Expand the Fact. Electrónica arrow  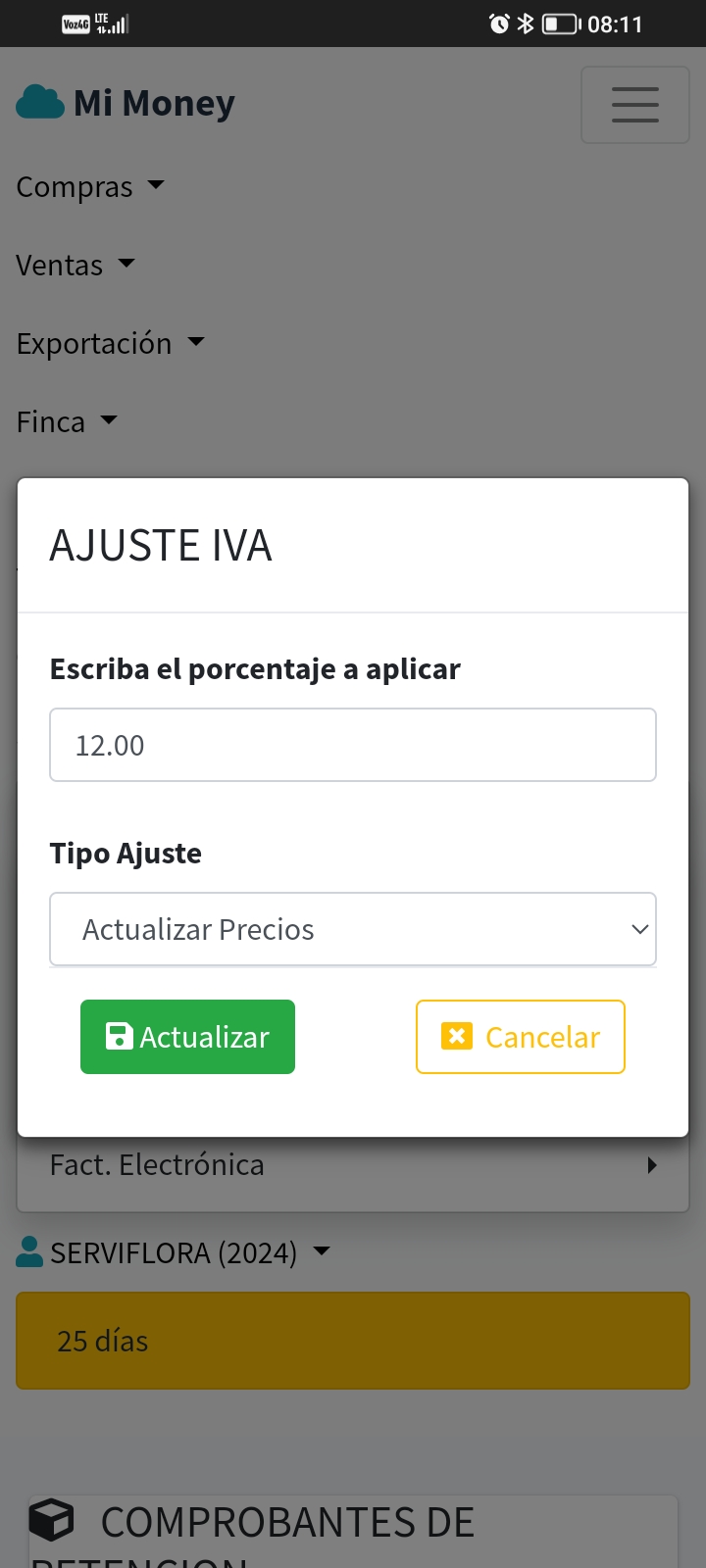tap(652, 1165)
